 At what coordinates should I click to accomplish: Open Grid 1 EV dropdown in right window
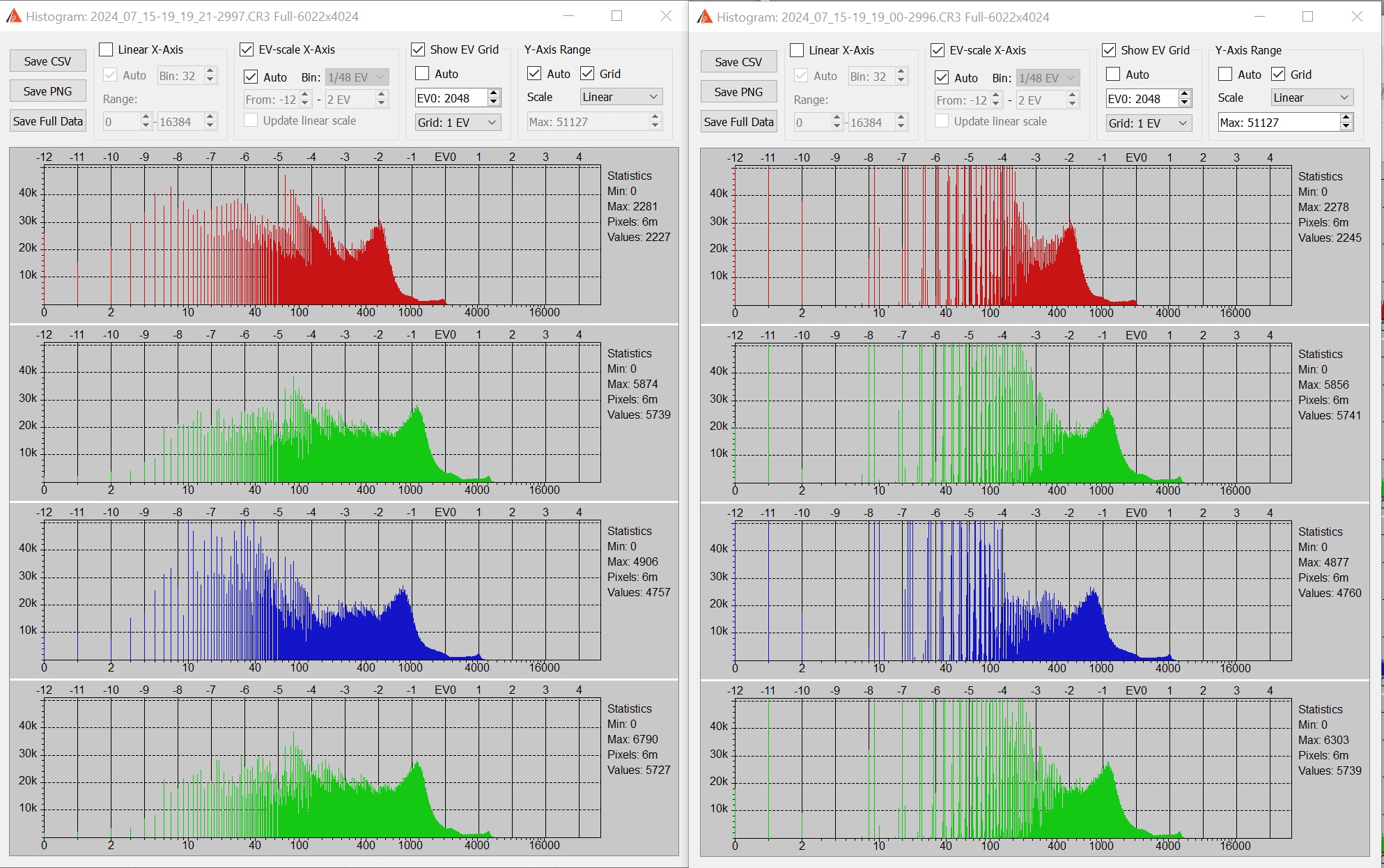pyautogui.click(x=1148, y=123)
